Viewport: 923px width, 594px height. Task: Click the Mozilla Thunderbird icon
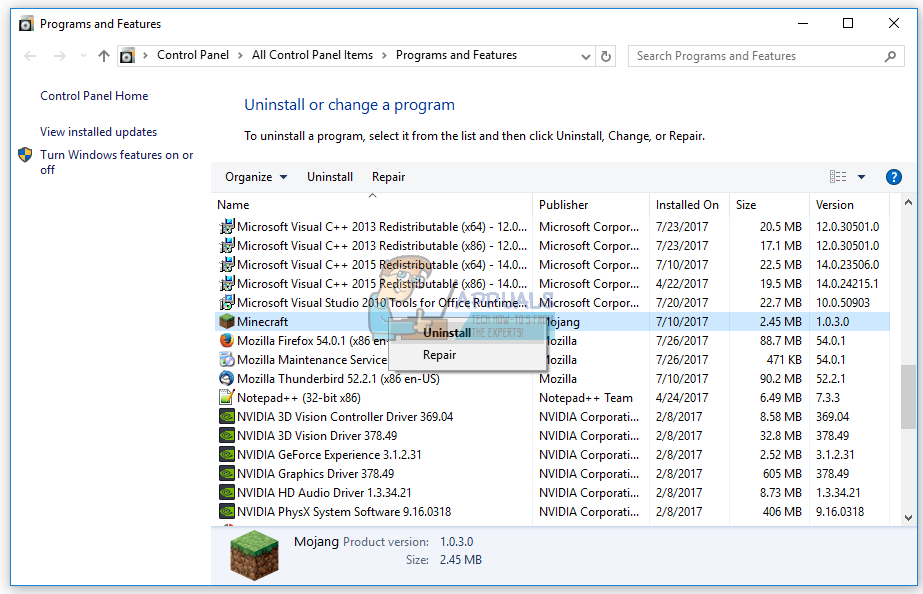(228, 378)
